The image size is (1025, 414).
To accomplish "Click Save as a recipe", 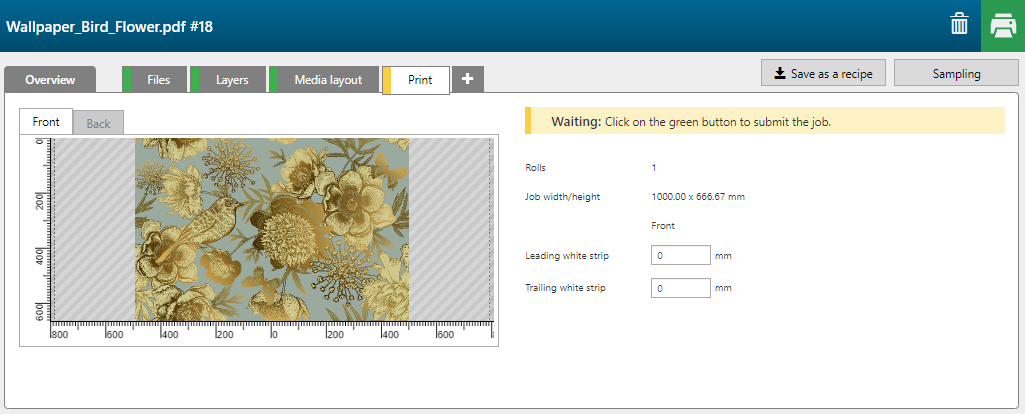I will coord(823,73).
